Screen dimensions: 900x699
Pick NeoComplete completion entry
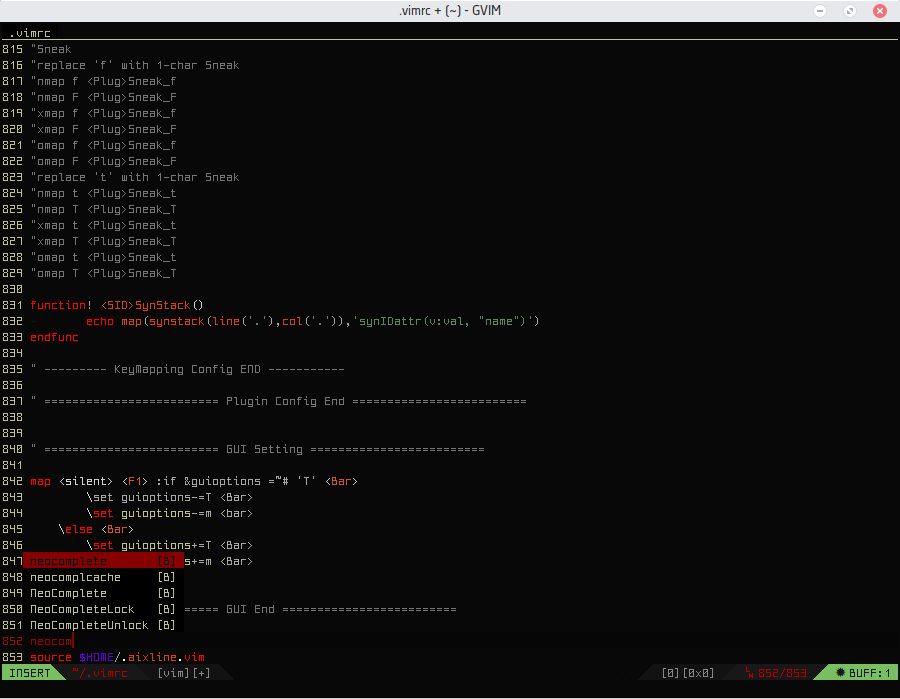(103, 593)
